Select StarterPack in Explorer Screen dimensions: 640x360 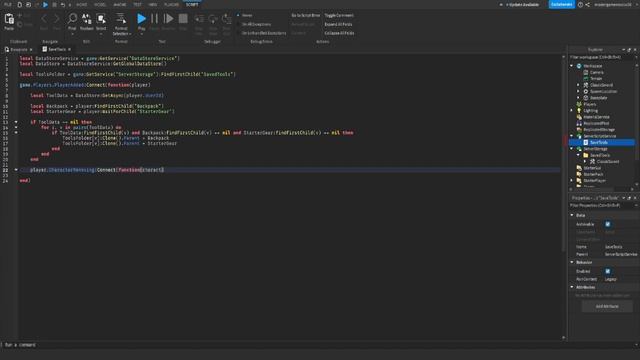tap(593, 174)
